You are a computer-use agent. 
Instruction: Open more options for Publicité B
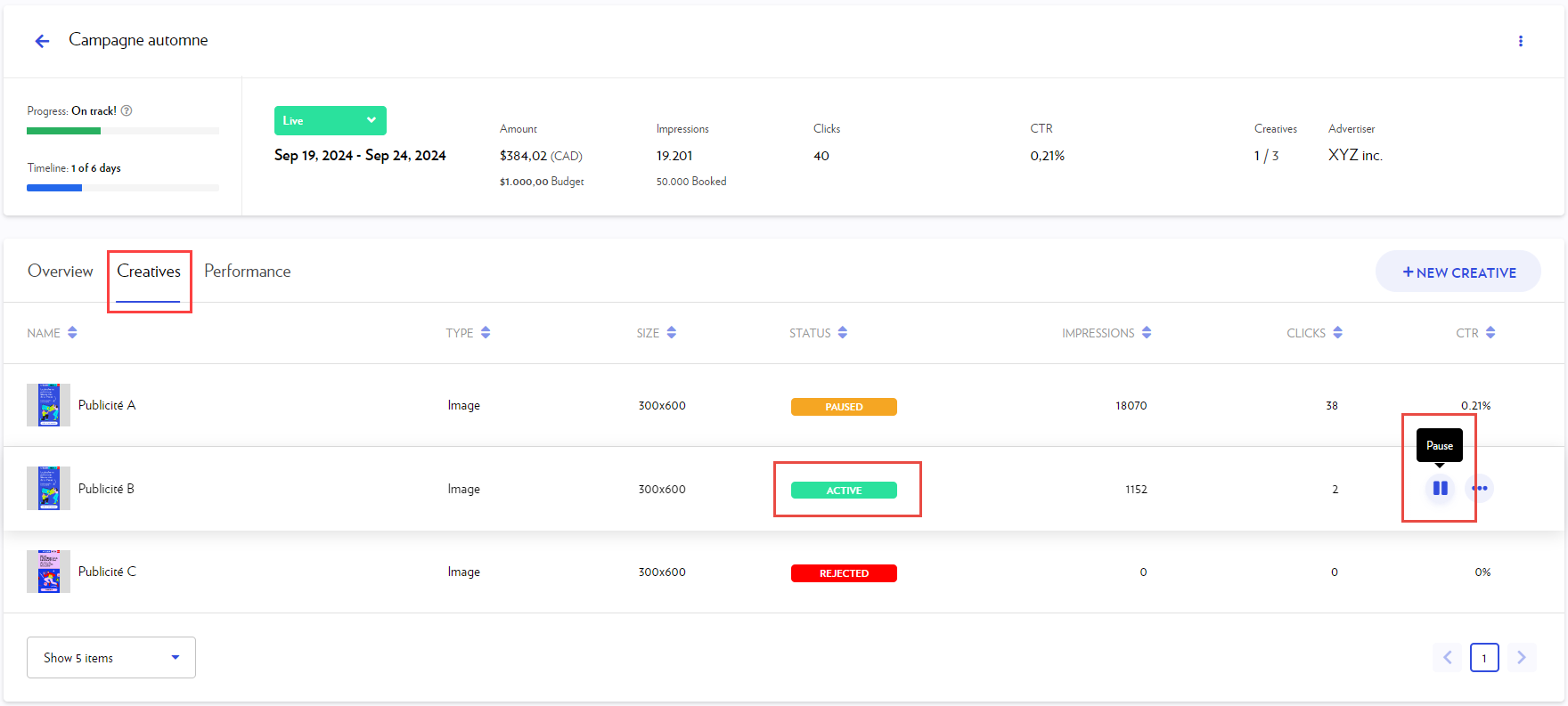pyautogui.click(x=1480, y=488)
